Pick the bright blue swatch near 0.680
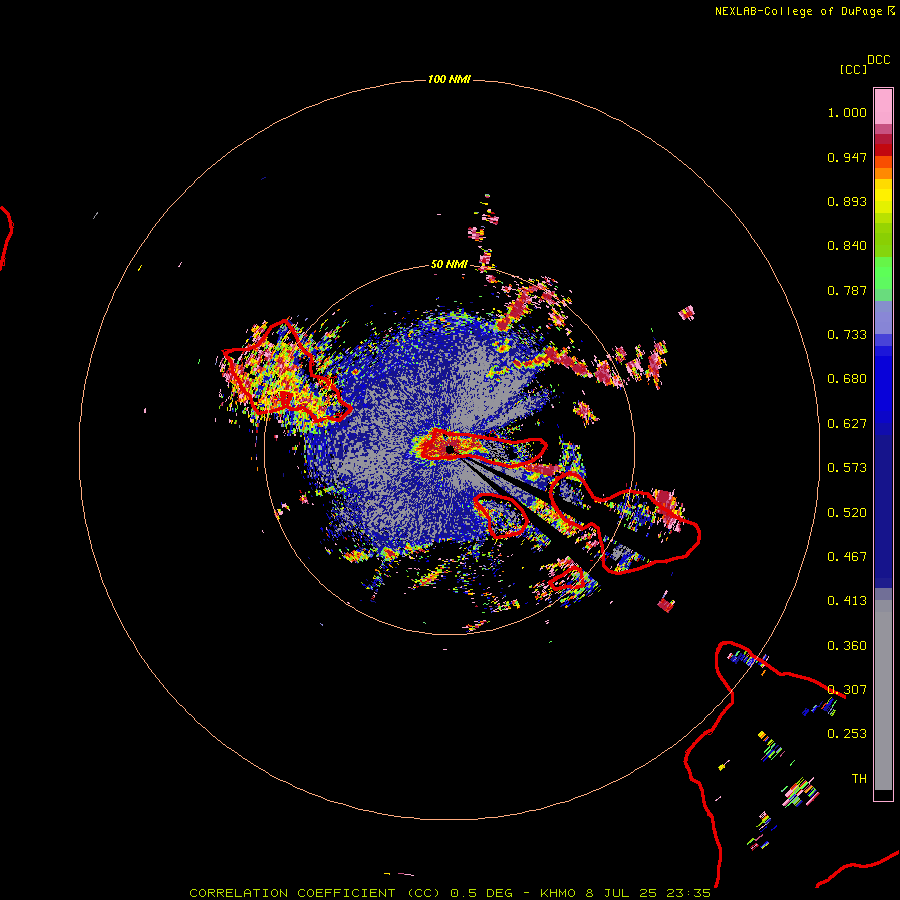 883,385
